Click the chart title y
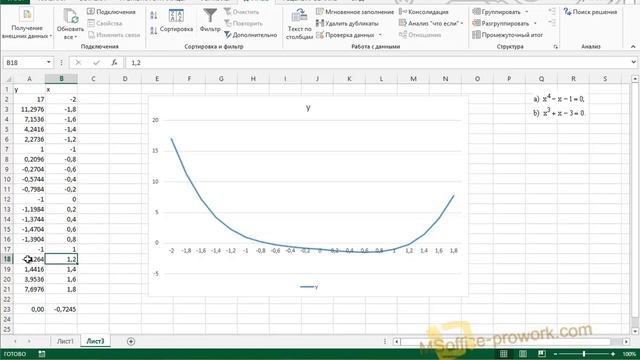 (308, 108)
